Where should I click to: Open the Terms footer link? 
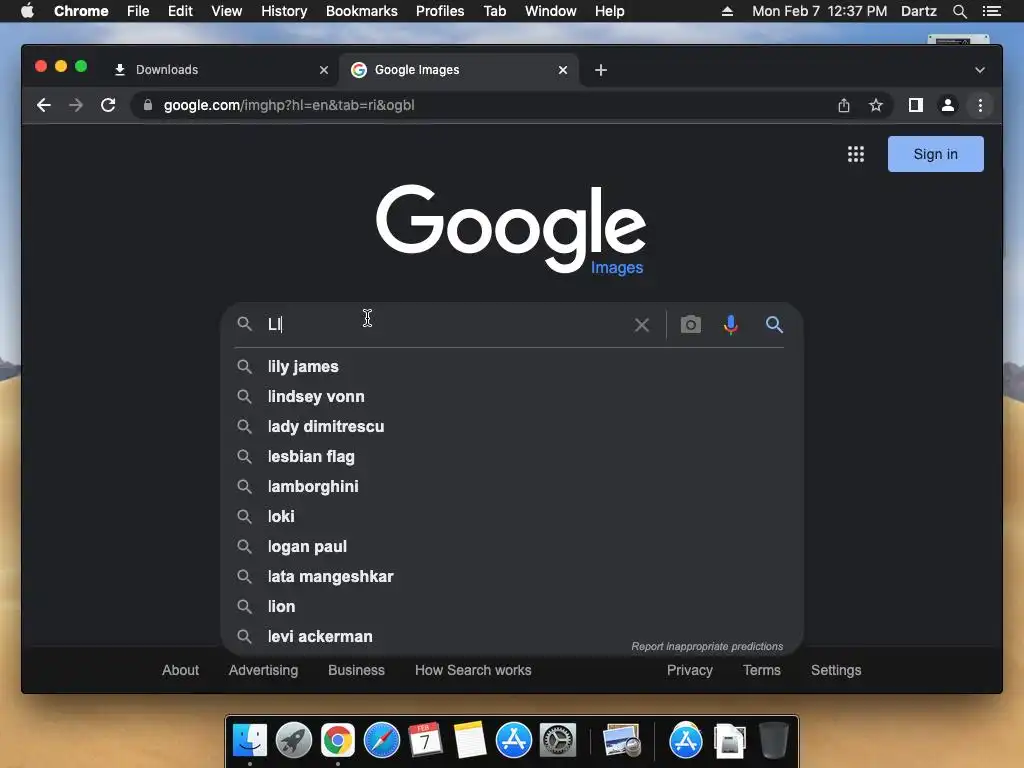point(761,670)
